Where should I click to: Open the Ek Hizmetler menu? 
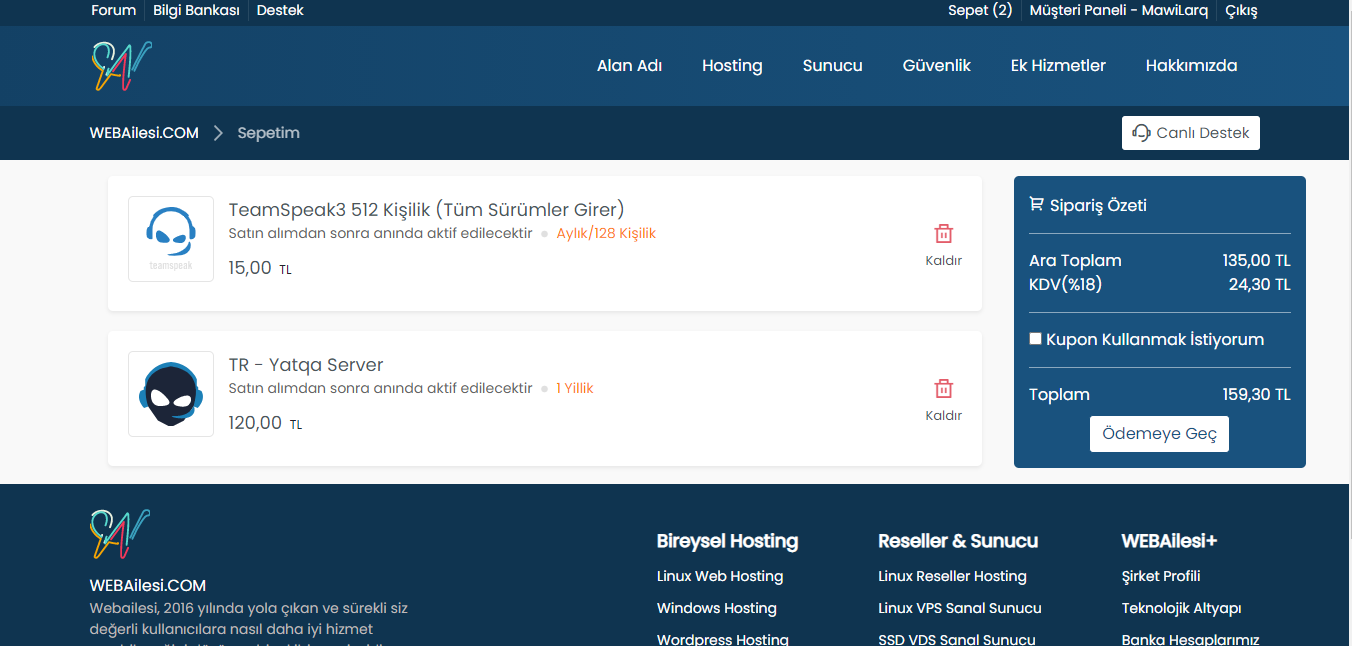[1058, 66]
